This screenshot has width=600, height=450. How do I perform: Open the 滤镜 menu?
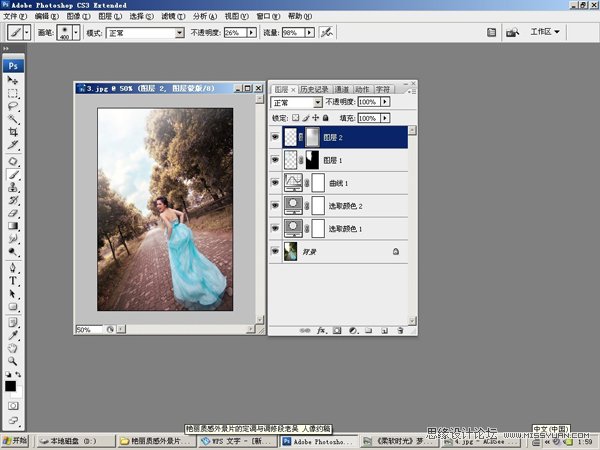(172, 17)
